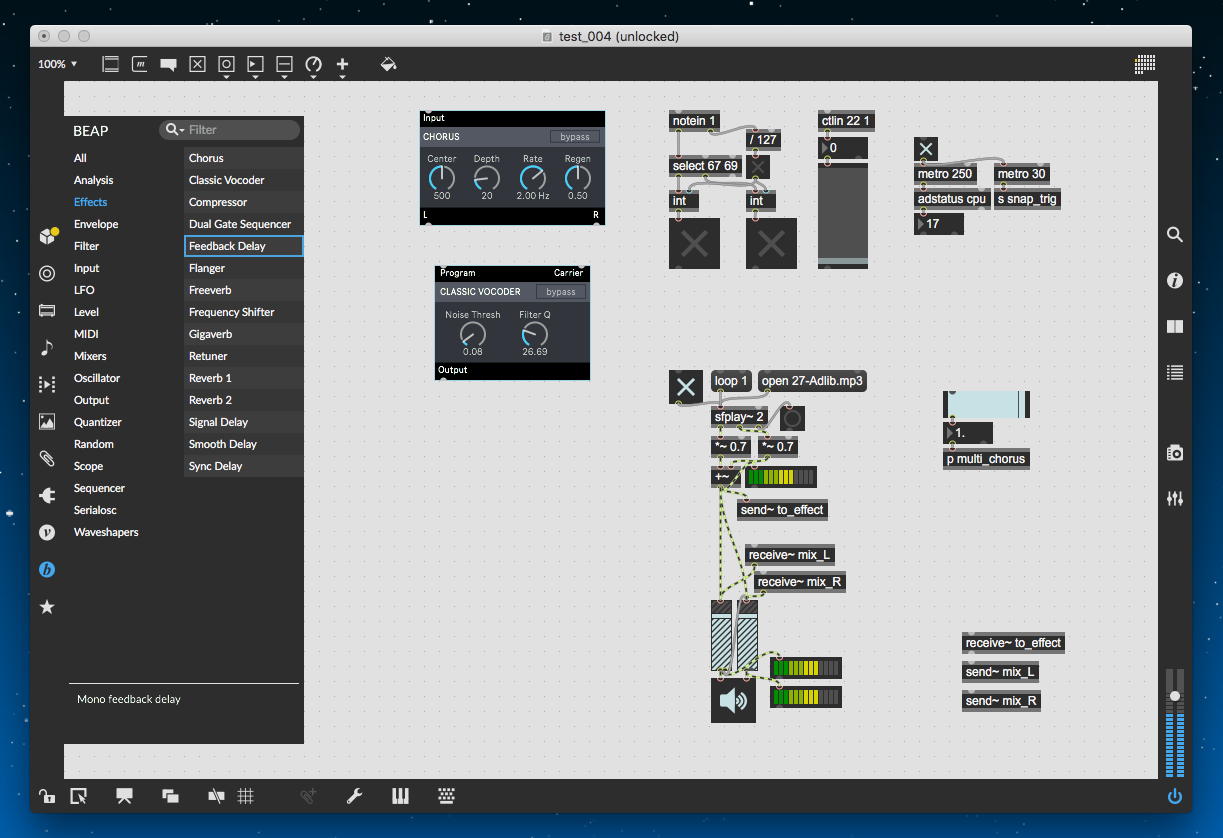Toggle patcher lock icon in bottom toolbar
This screenshot has height=838, width=1223.
(47, 796)
